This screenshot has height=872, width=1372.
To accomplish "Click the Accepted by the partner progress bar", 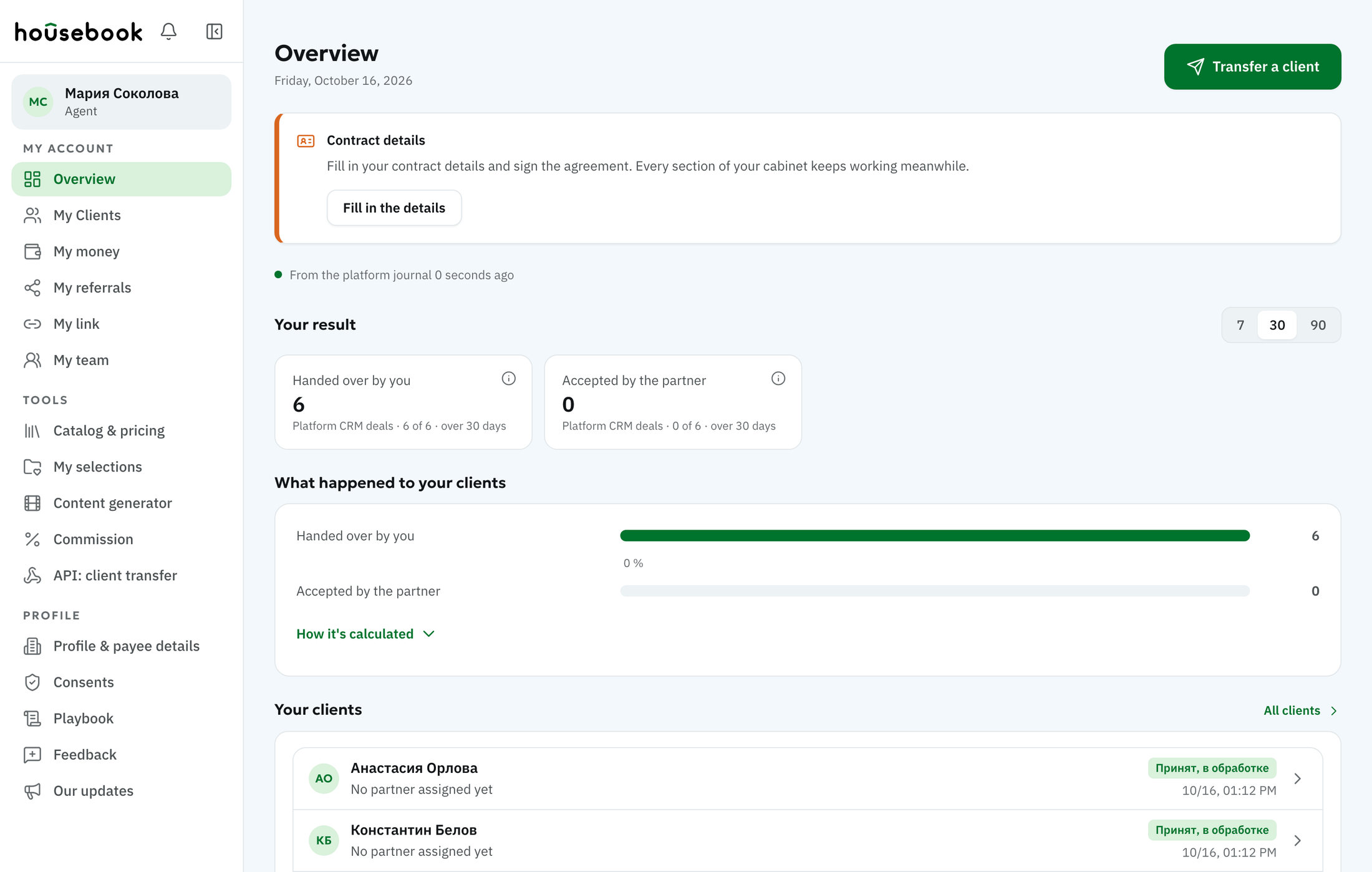I will pos(935,591).
